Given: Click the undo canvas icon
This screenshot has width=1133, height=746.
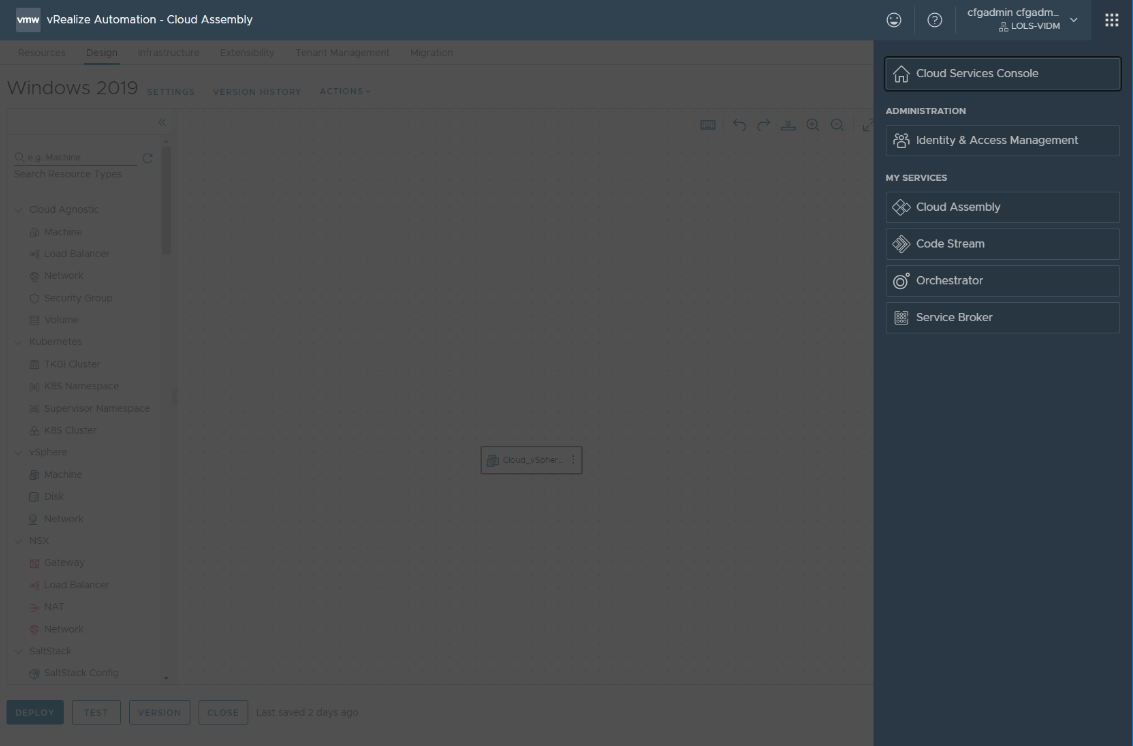Looking at the screenshot, I should click(x=739, y=125).
